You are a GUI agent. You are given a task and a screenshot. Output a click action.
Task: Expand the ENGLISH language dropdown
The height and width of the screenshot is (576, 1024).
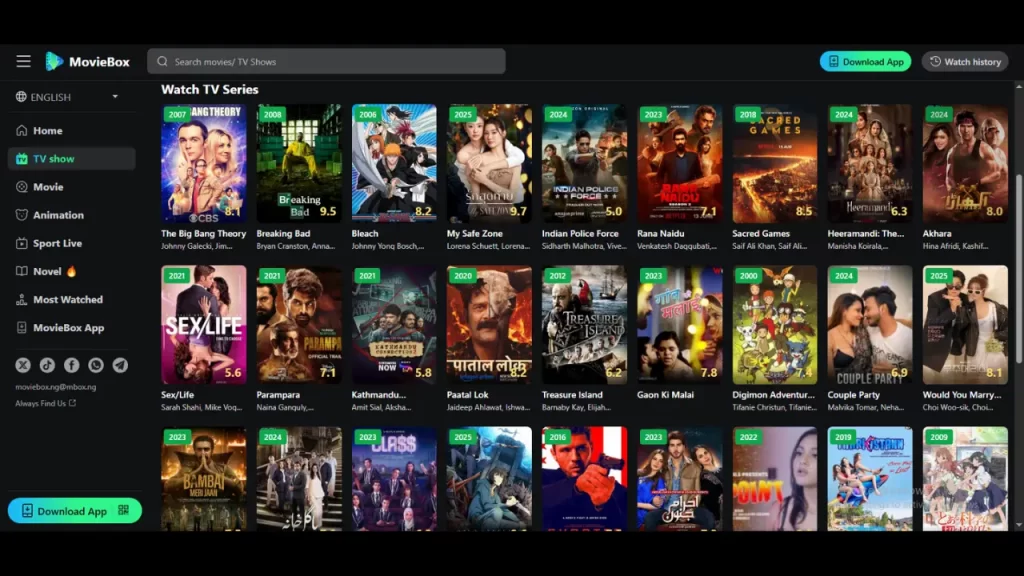click(x=115, y=97)
